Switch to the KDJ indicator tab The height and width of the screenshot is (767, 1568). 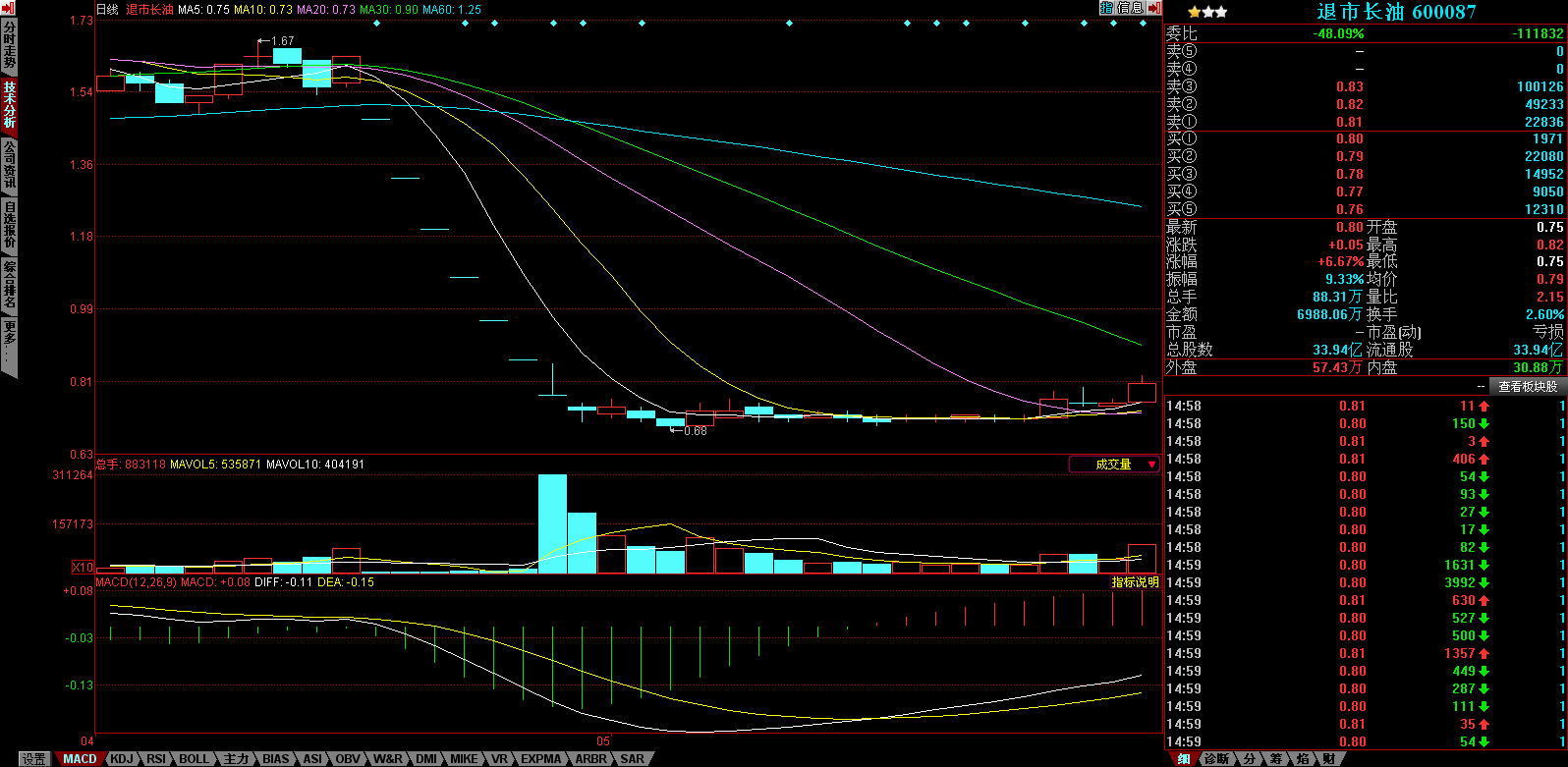(x=122, y=759)
